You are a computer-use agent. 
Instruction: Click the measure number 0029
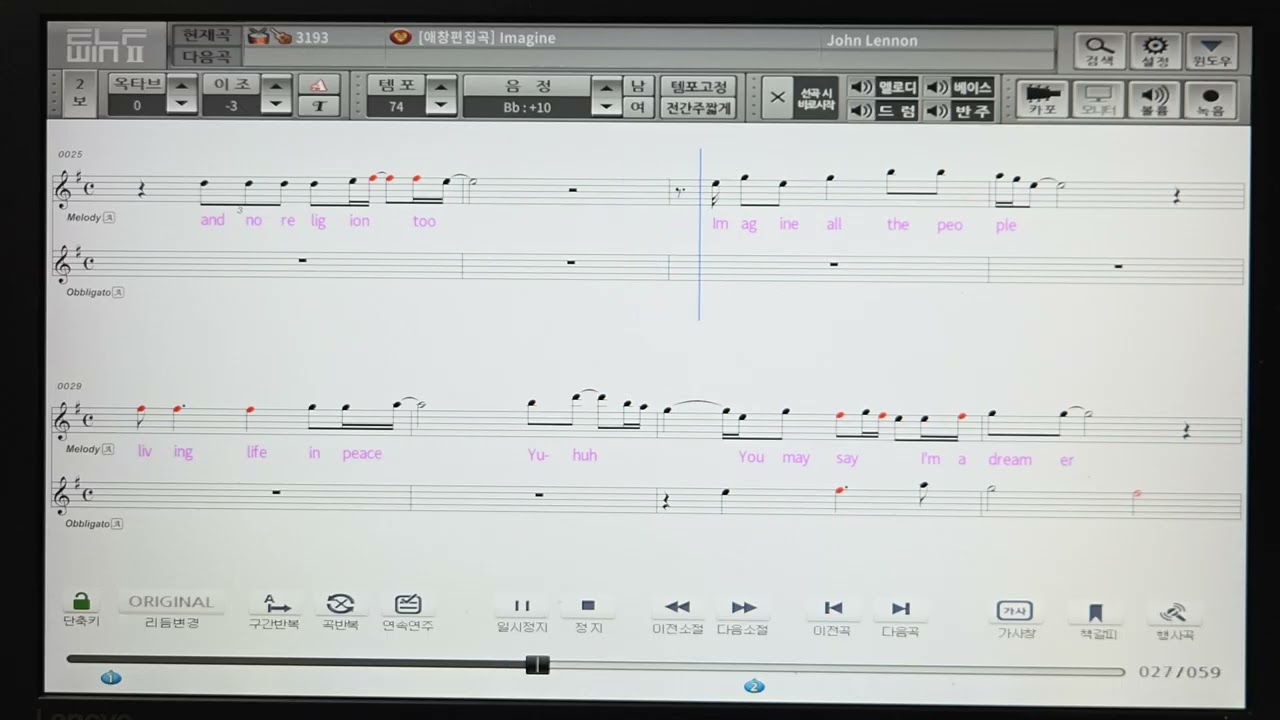coord(70,386)
